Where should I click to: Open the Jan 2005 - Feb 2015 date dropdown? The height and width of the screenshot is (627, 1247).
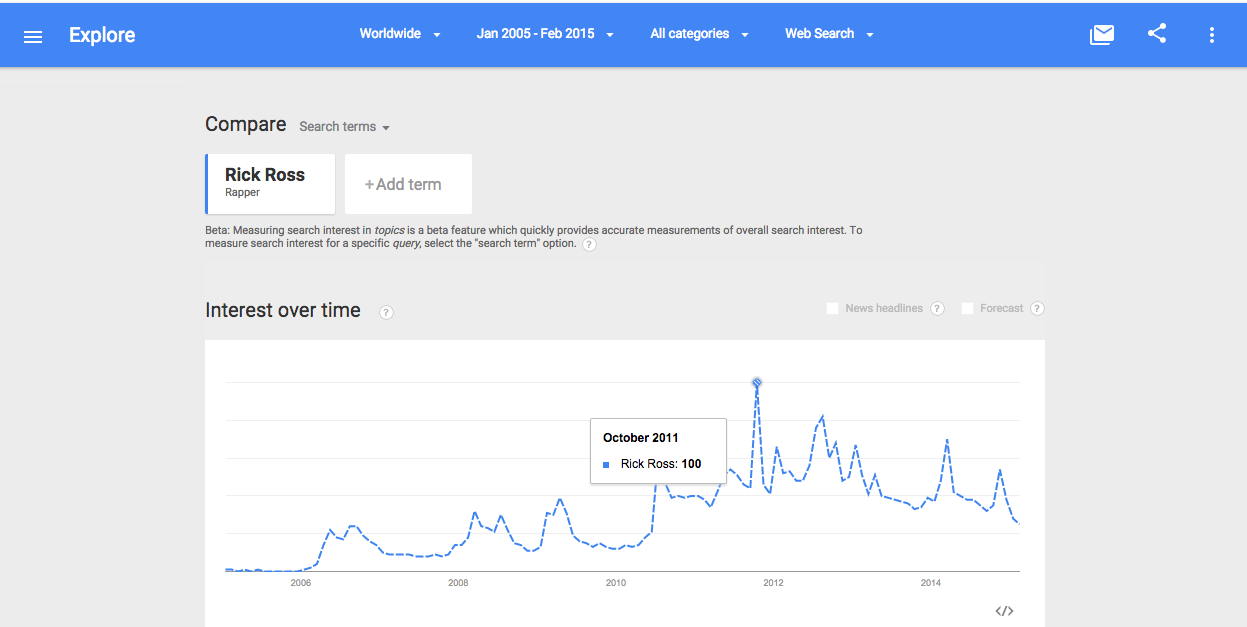coord(545,34)
